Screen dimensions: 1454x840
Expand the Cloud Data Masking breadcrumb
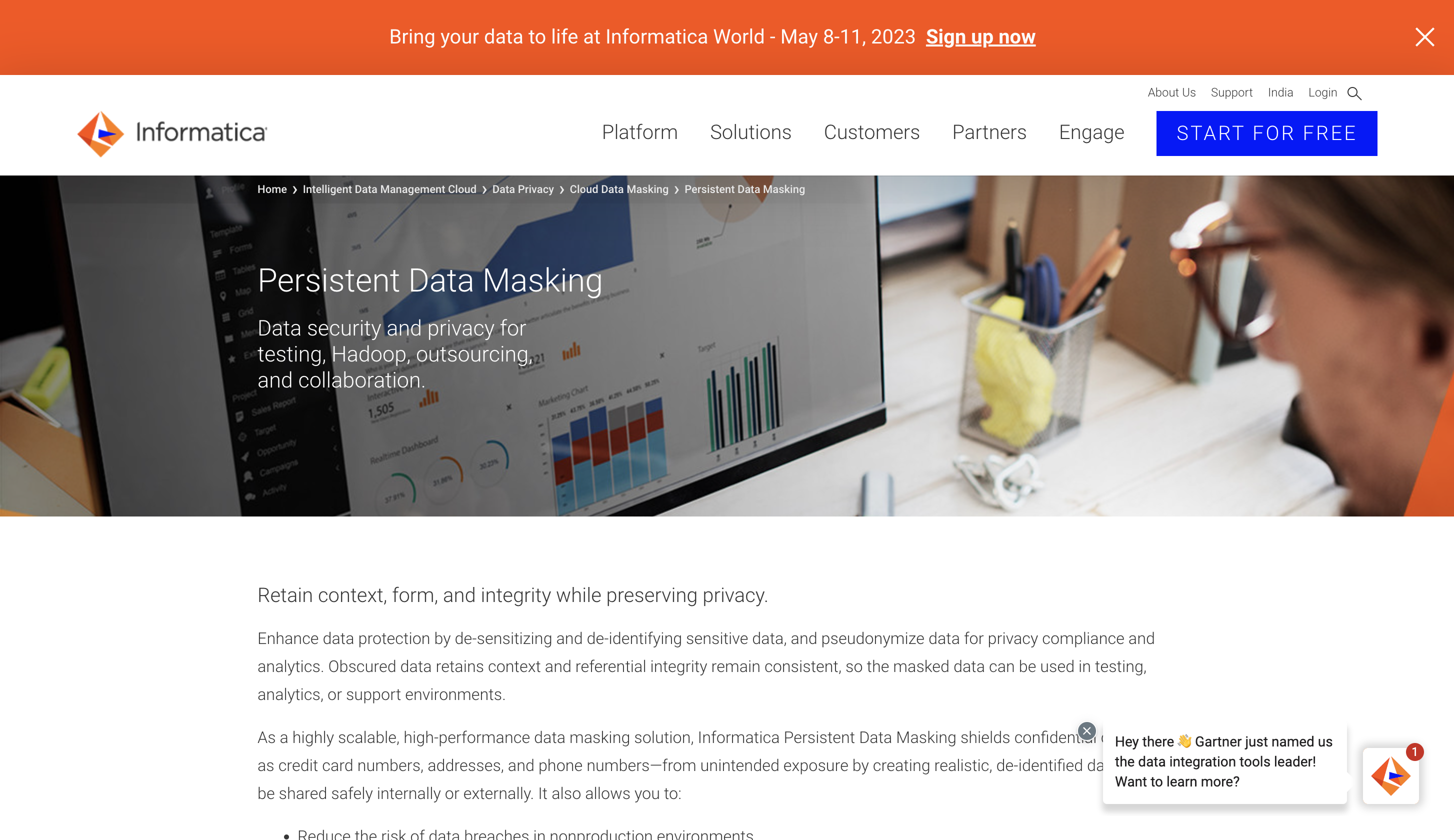tap(619, 189)
